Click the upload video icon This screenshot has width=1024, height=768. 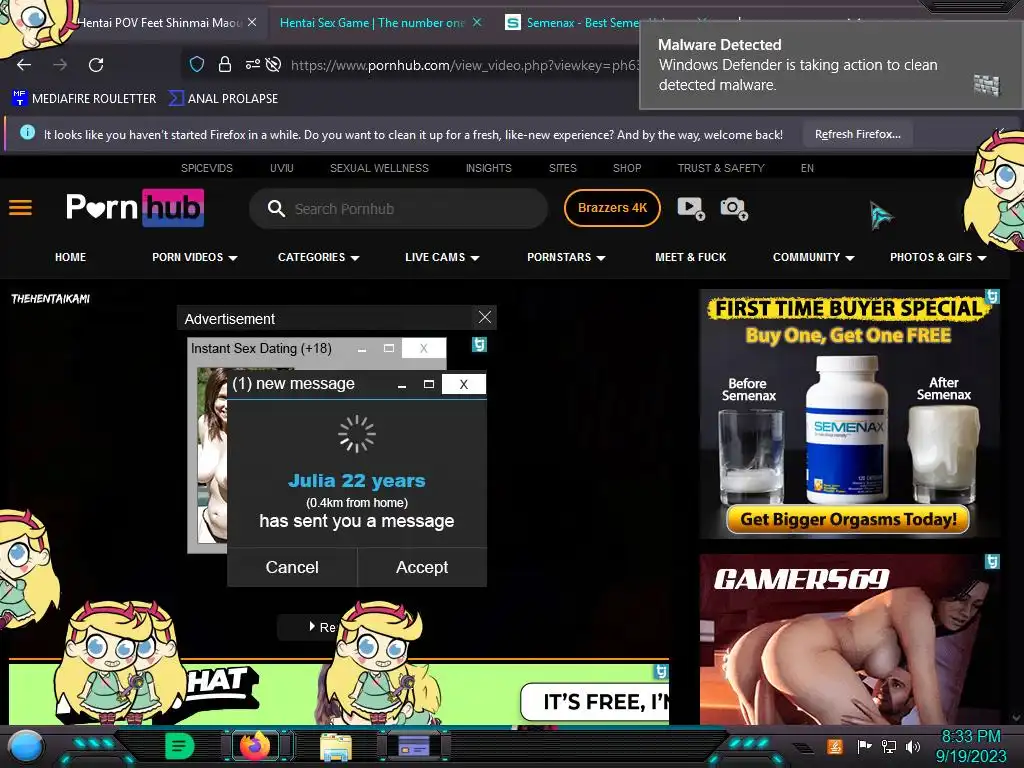(x=691, y=208)
